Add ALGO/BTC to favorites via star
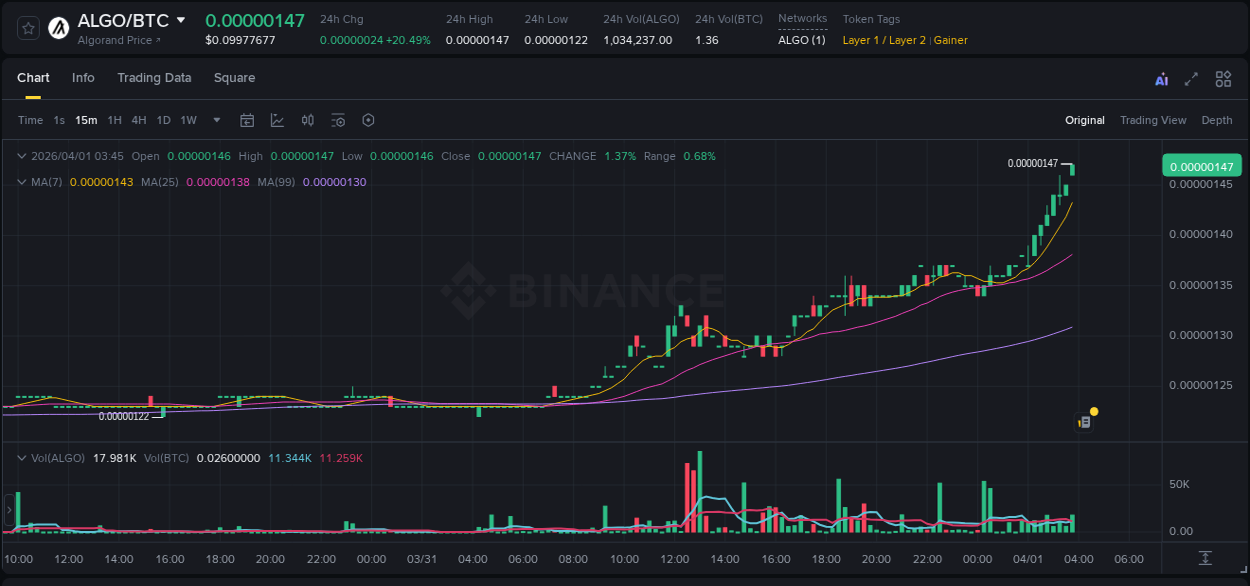 click(x=27, y=27)
